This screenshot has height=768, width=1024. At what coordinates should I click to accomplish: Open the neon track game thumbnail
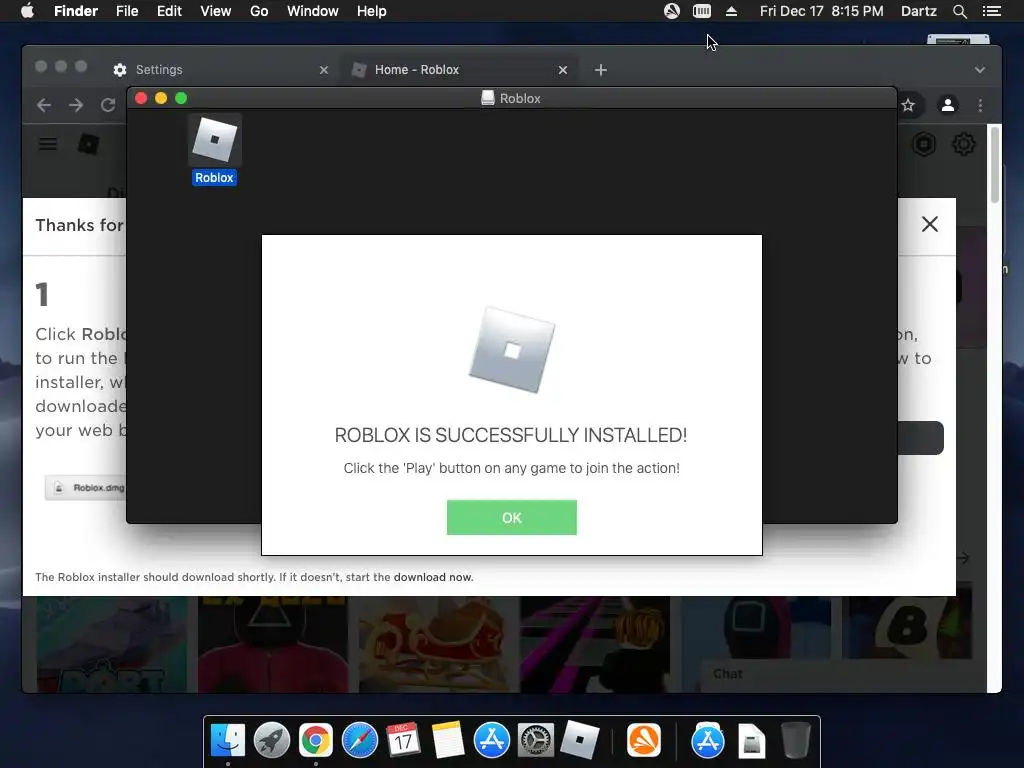point(595,644)
